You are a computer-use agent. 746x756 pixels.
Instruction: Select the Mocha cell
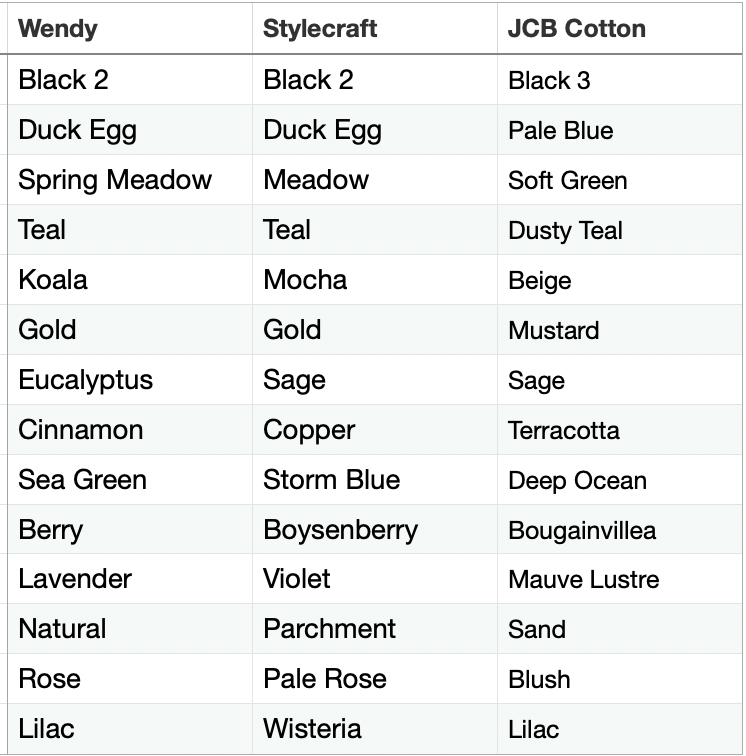pos(375,280)
